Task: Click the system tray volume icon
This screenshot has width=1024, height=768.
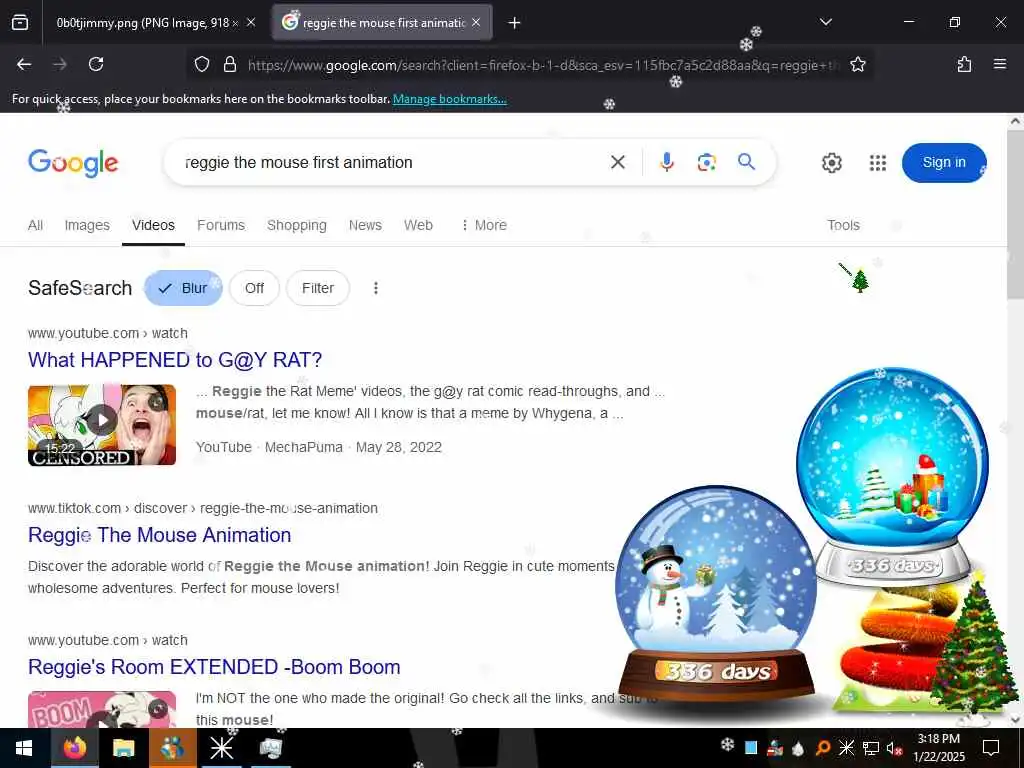Action: 894,748
